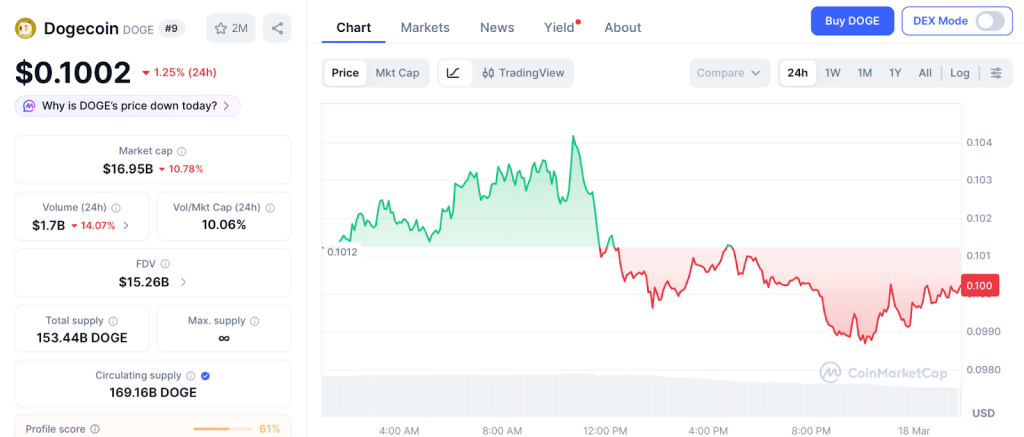1024x437 pixels.
Task: Open the chart settings sliders icon
Action: (x=995, y=73)
